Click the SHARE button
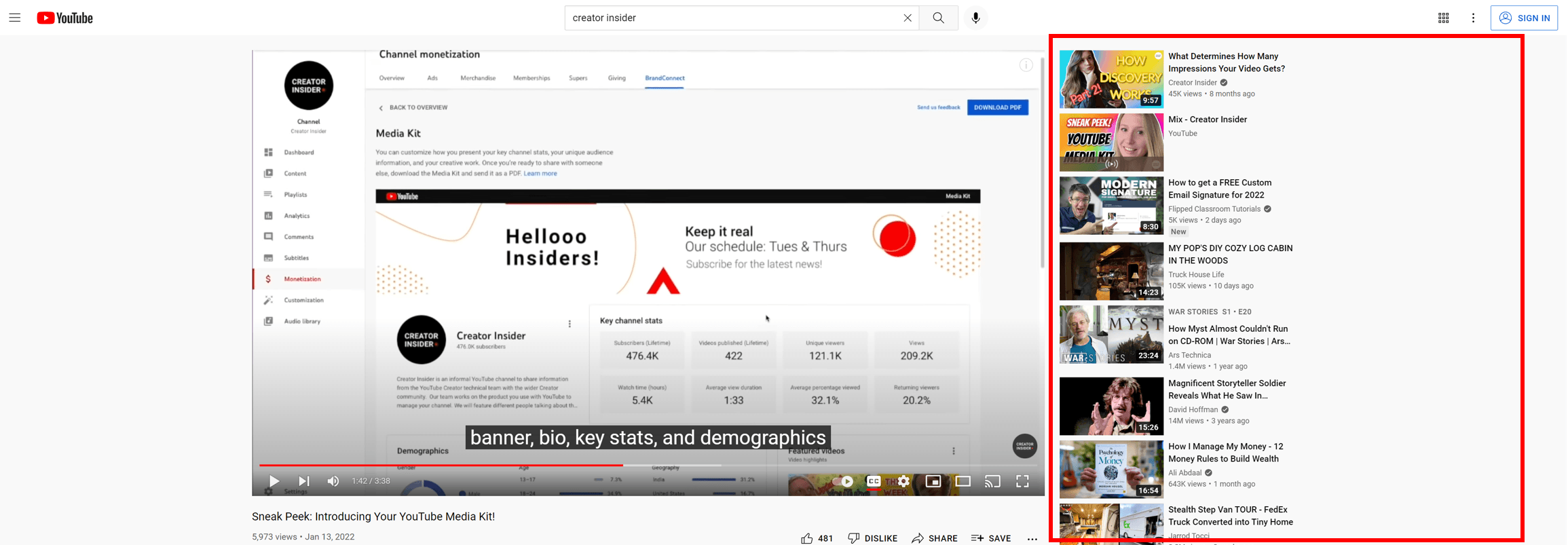 (934, 538)
